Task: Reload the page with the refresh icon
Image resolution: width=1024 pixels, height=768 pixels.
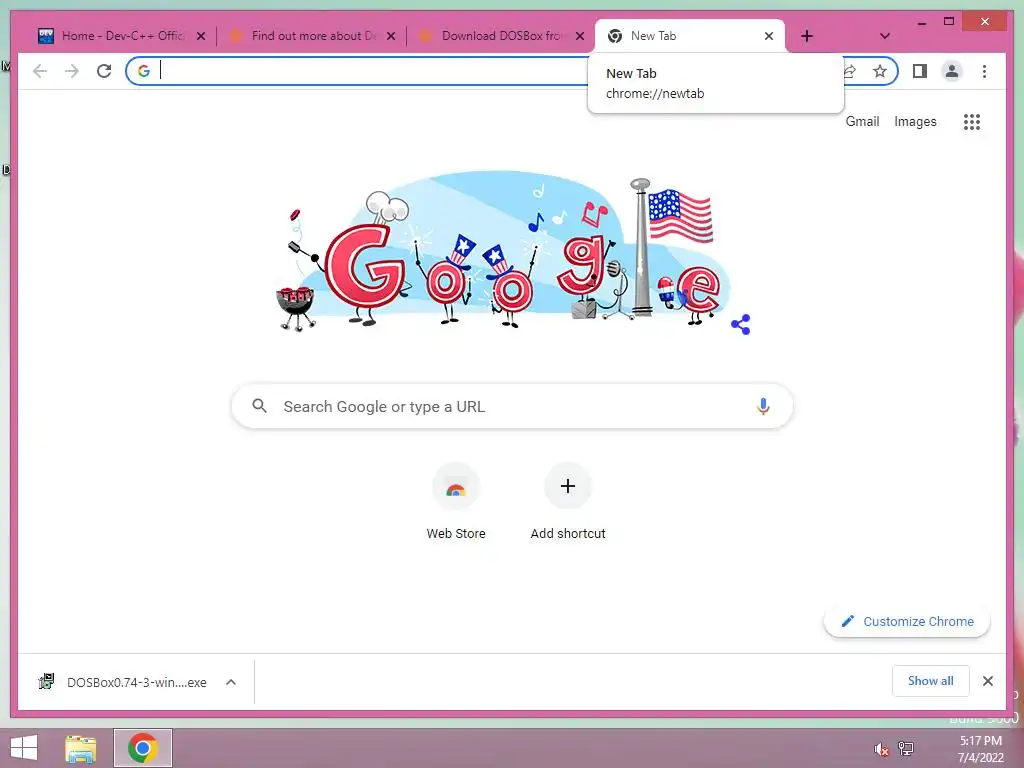Action: point(104,71)
